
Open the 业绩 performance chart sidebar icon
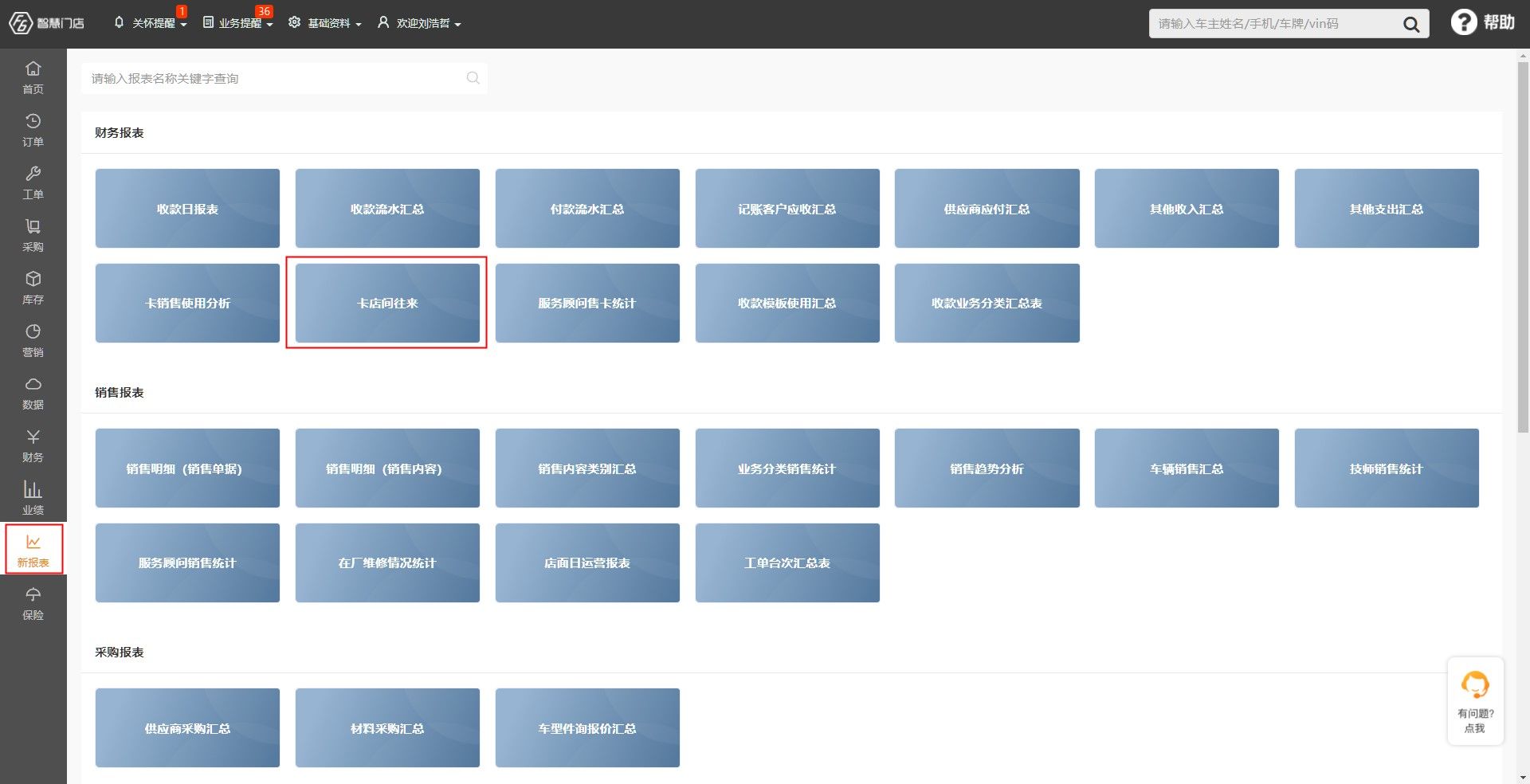click(x=33, y=498)
